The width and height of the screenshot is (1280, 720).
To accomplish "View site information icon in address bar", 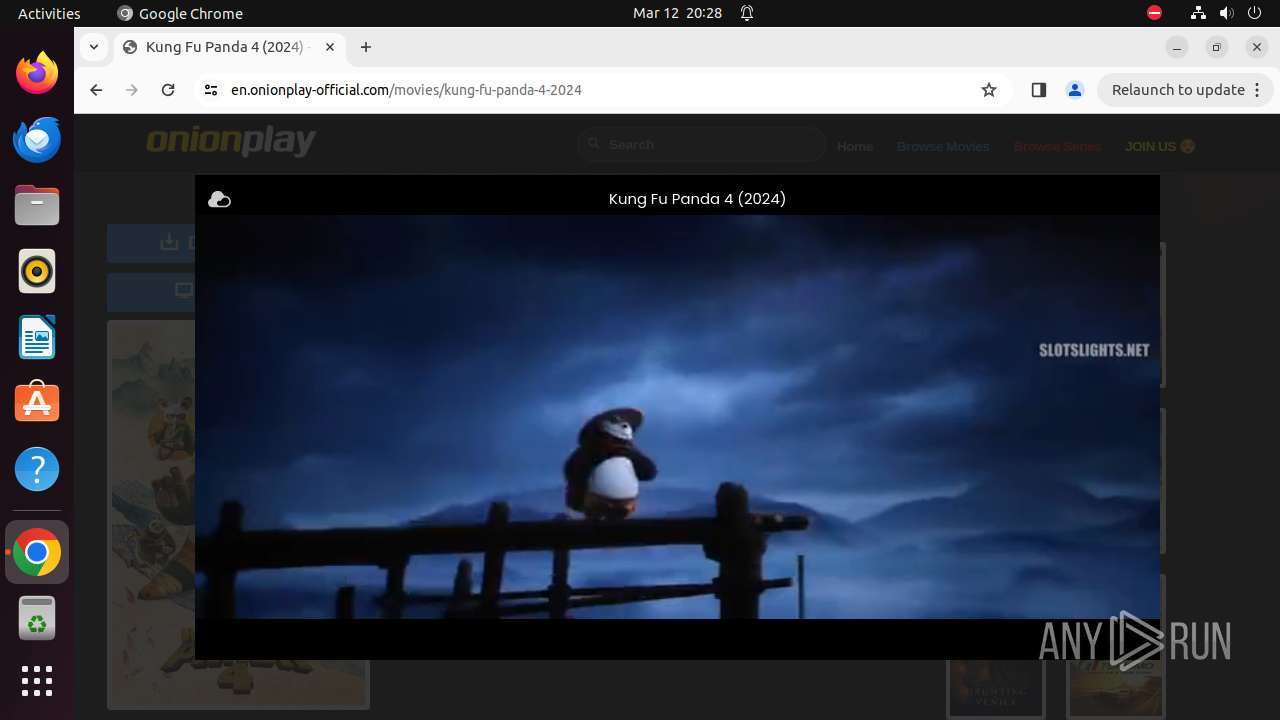I will [210, 90].
